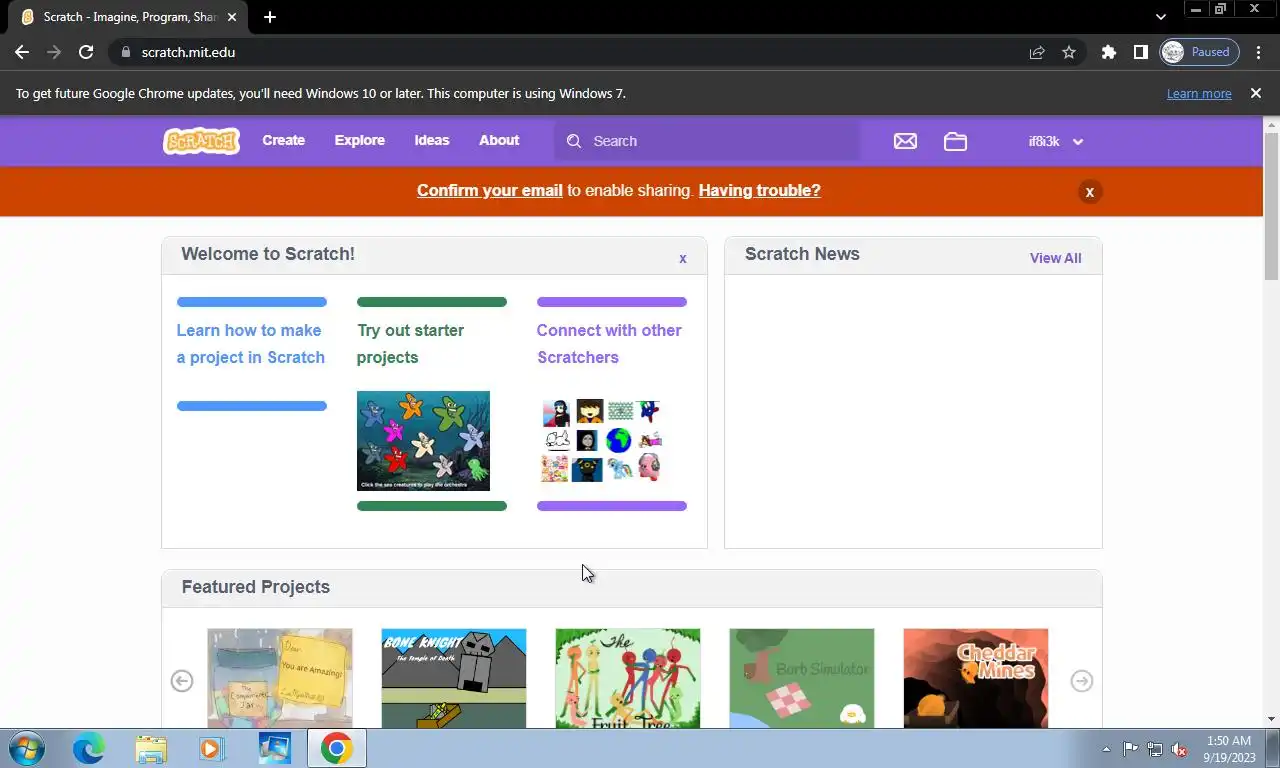Click the site lock icon
This screenshot has height=768, width=1280.
tap(125, 52)
